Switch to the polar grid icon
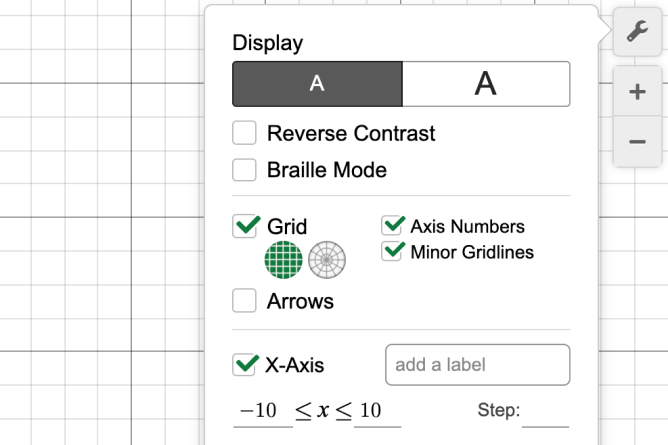668x445 pixels. pyautogui.click(x=327, y=260)
